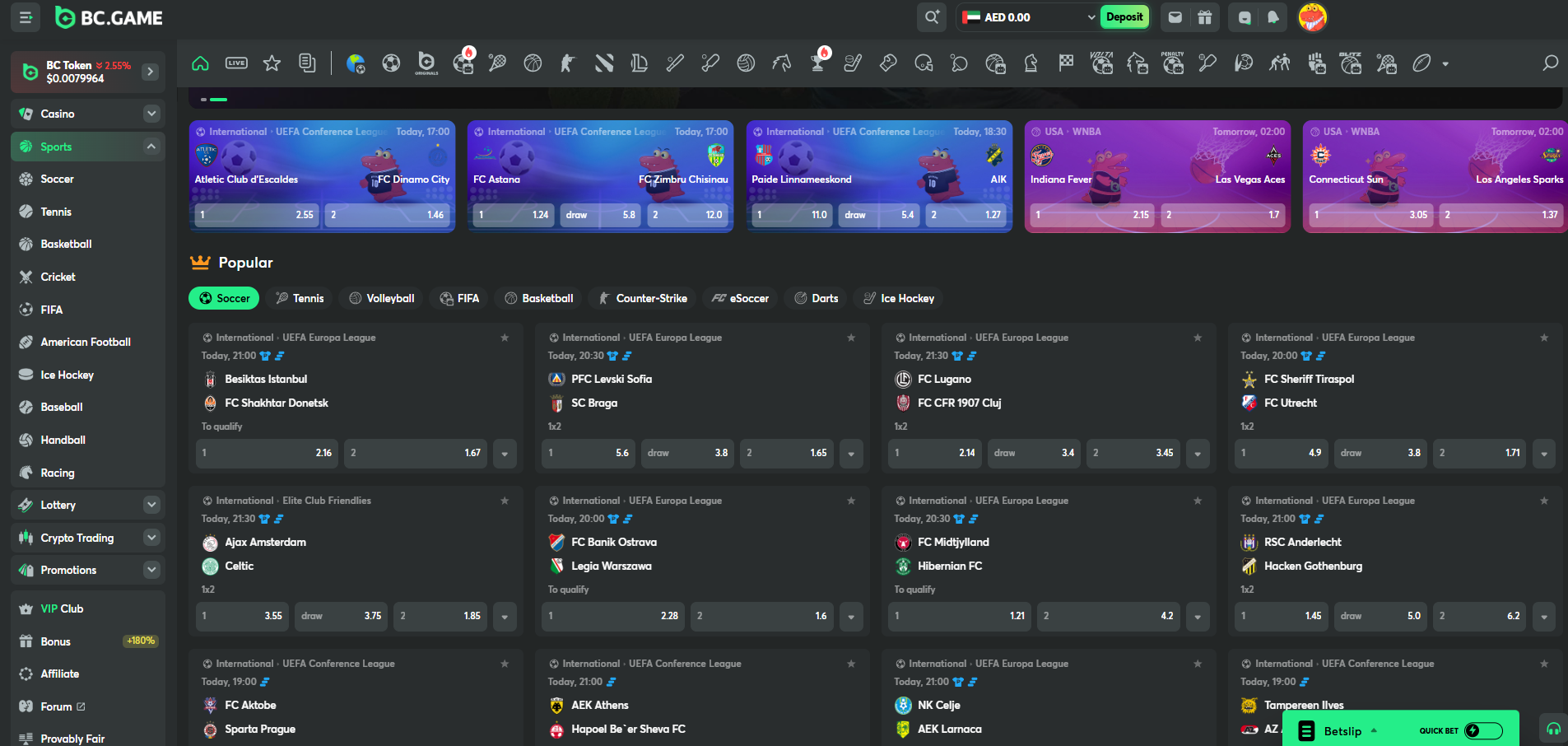This screenshot has width=1568, height=746.
Task: Toggle the Quick Bet switch
Action: (1483, 730)
